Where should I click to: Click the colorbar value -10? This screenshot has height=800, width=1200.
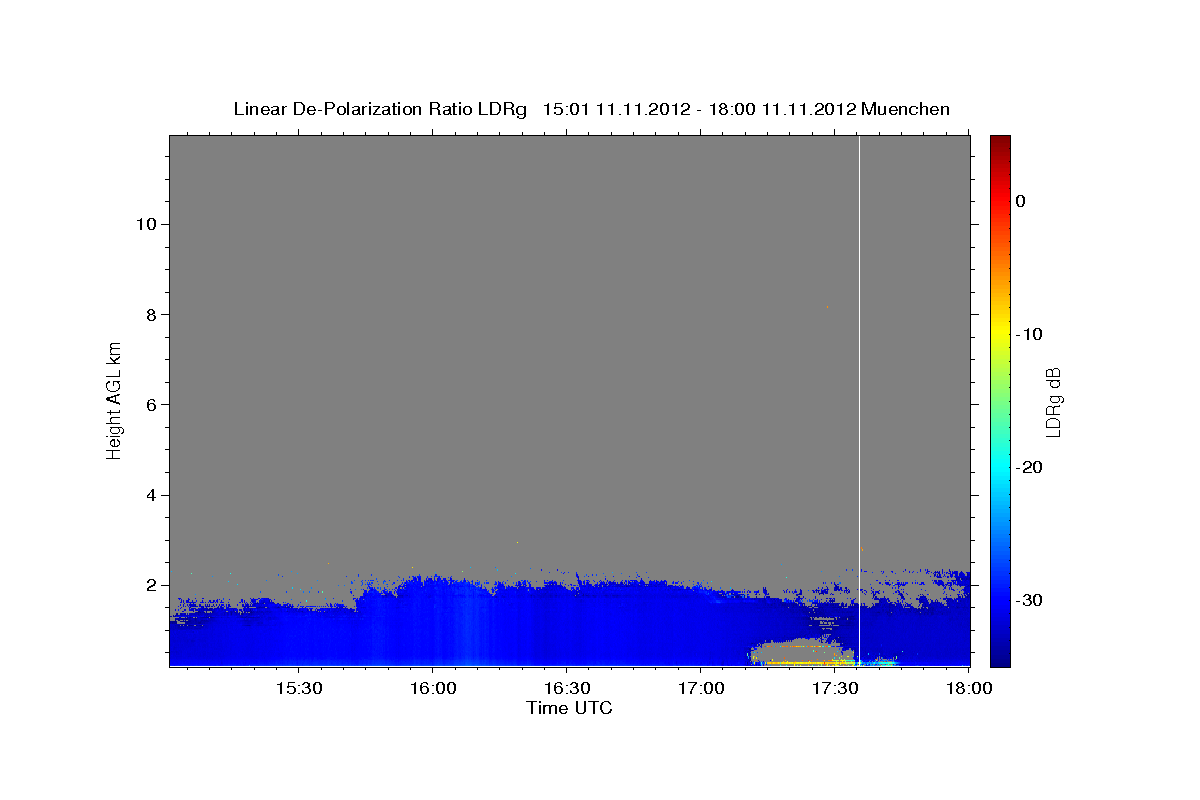1030,334
